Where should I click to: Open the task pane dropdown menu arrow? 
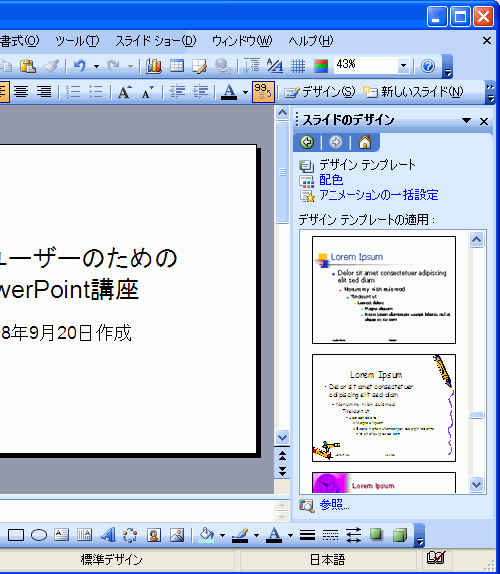point(466,120)
